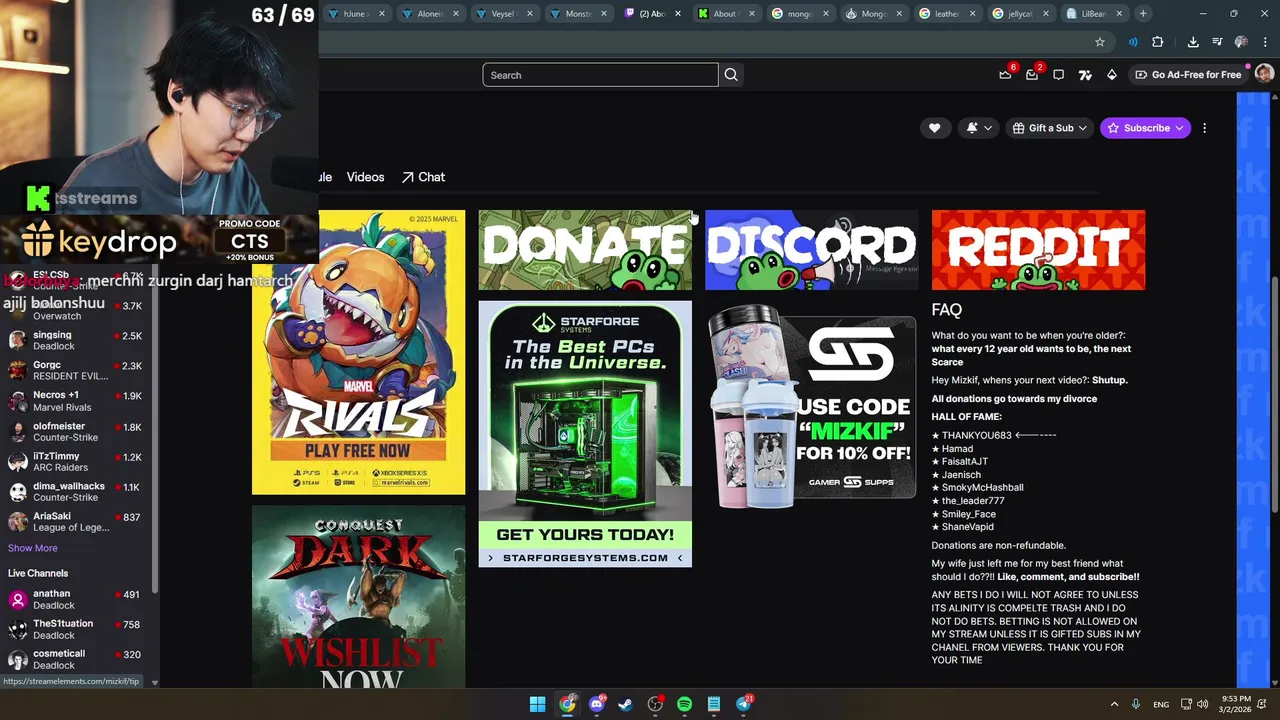The height and width of the screenshot is (720, 1280).
Task: Open Steam from the taskbar
Action: (x=625, y=704)
